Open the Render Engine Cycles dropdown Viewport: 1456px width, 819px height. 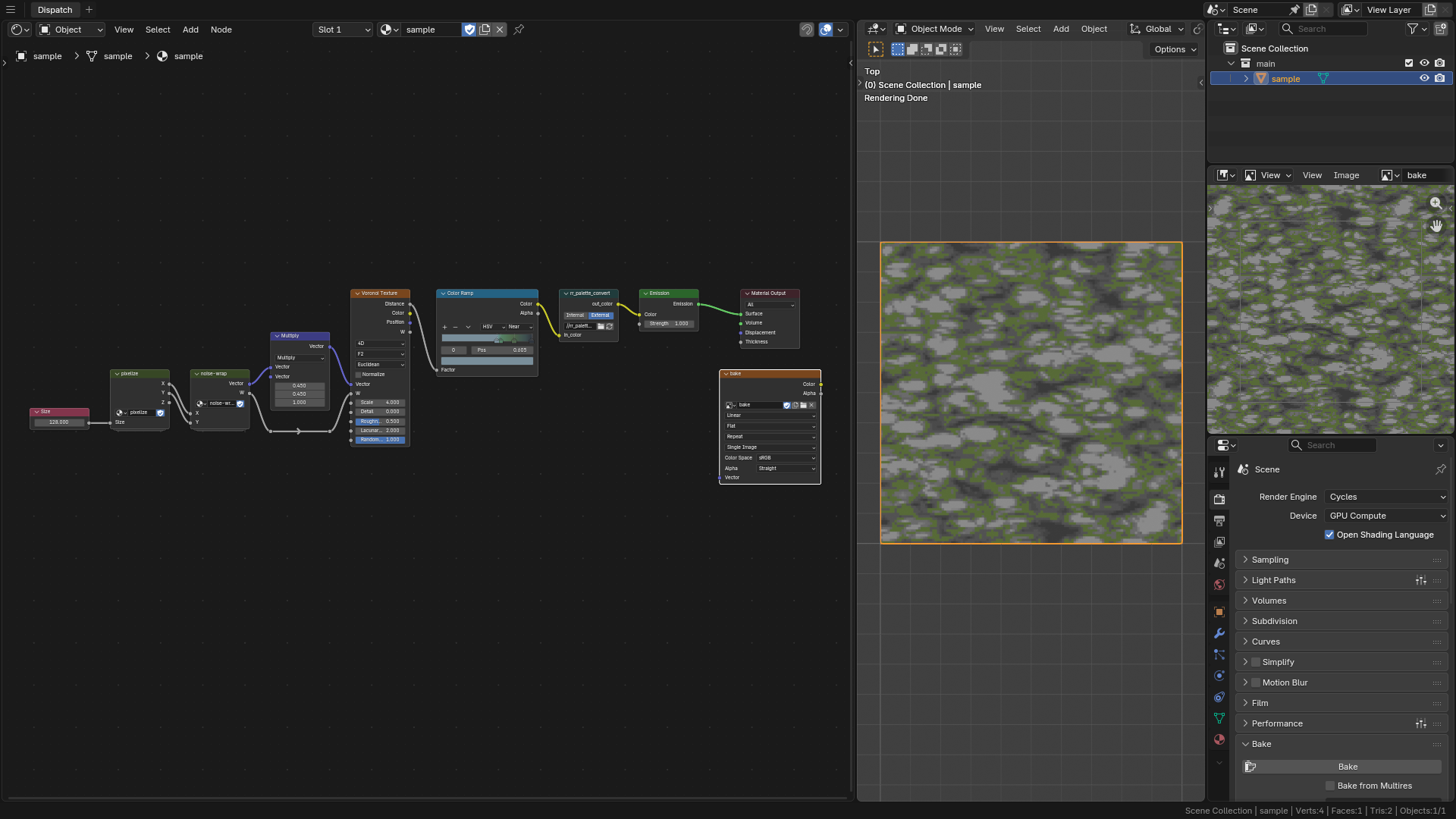click(1386, 497)
